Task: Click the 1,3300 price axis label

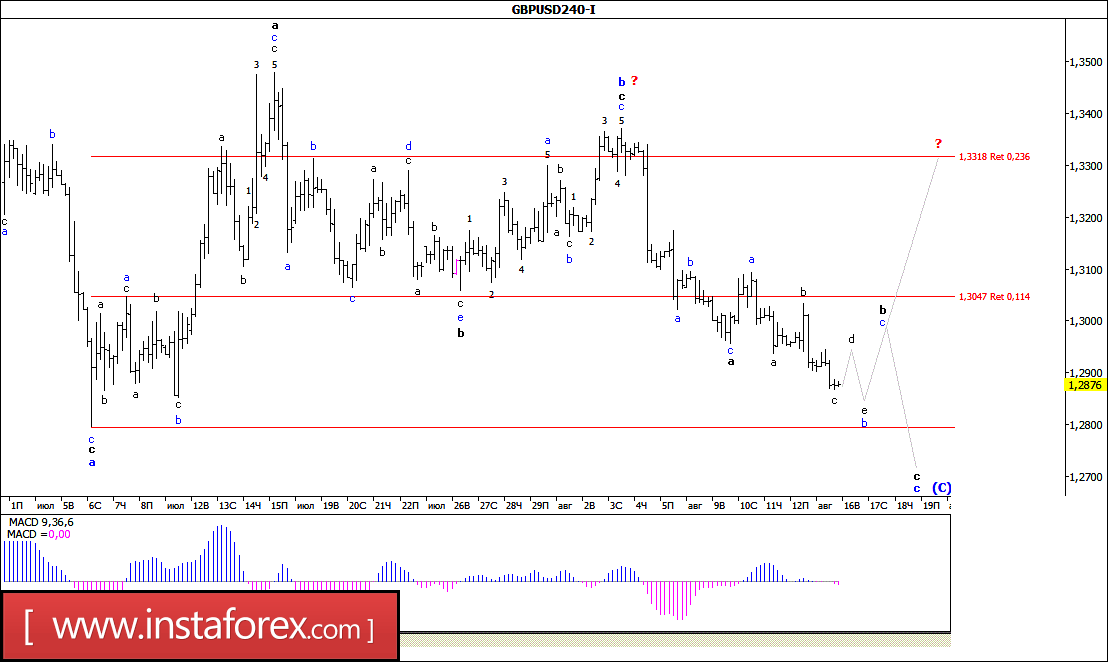Action: (x=1085, y=166)
